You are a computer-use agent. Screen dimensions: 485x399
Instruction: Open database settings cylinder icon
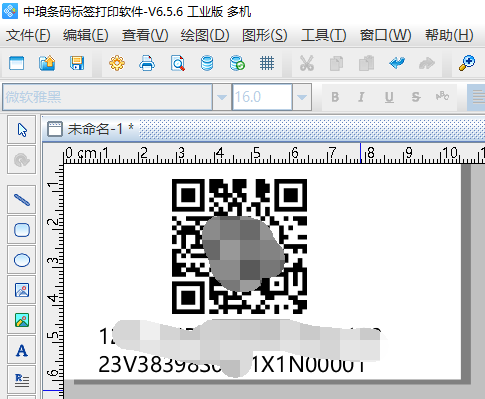tap(207, 63)
